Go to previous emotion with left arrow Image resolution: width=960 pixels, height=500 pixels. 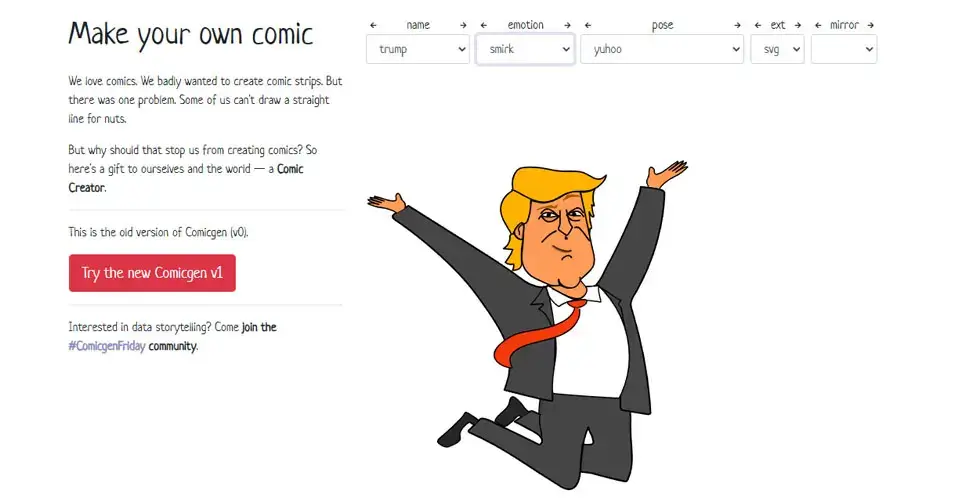click(484, 25)
